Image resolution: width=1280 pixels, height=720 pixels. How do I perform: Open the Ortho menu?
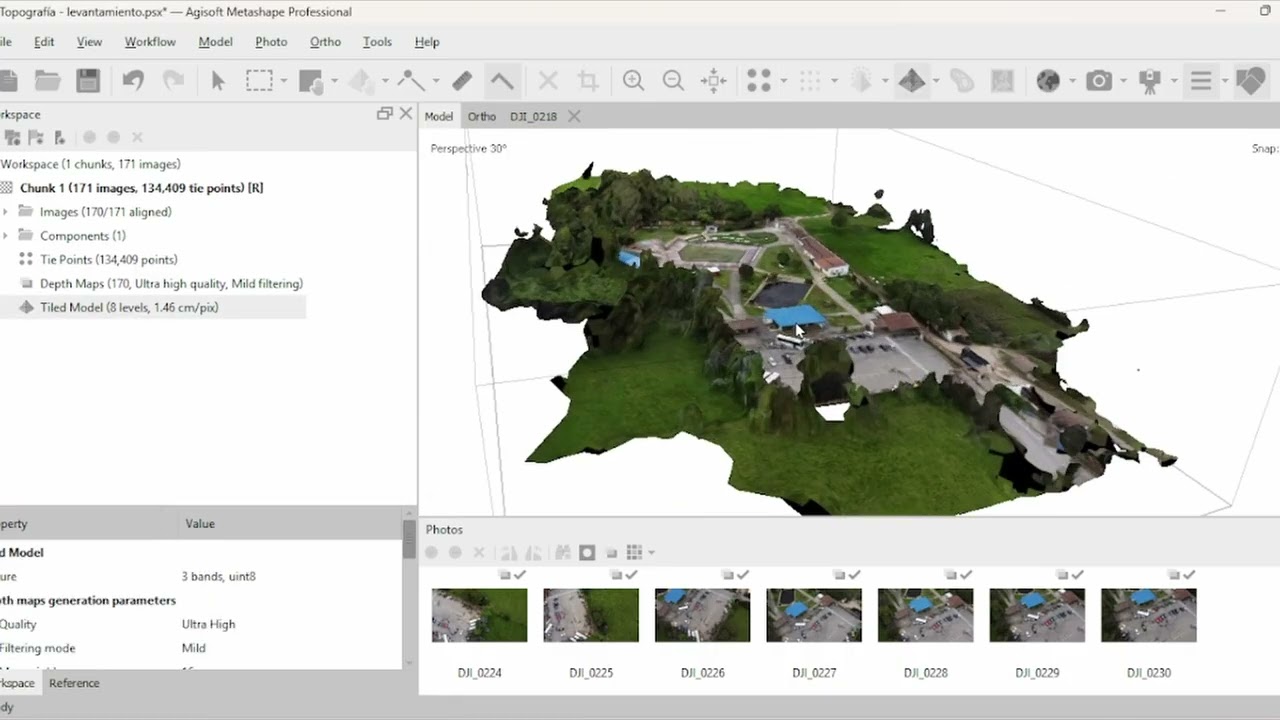tap(325, 42)
